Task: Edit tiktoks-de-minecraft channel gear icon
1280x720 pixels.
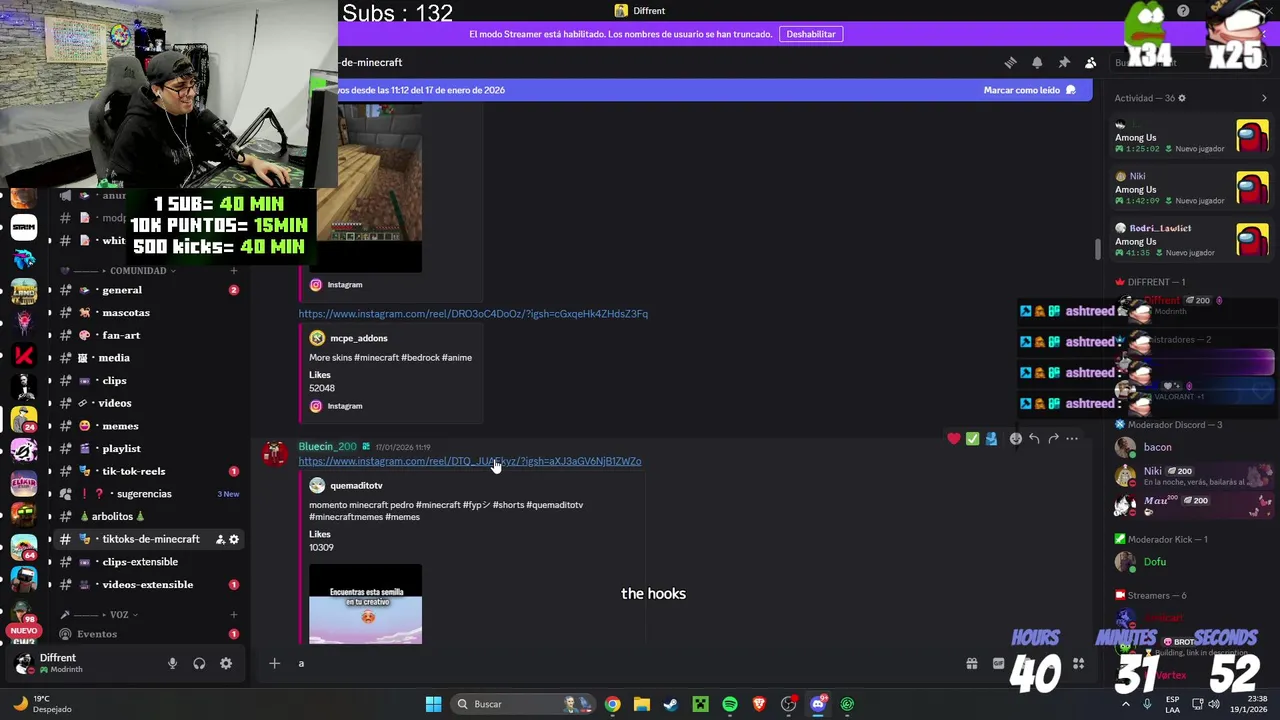Action: click(234, 539)
